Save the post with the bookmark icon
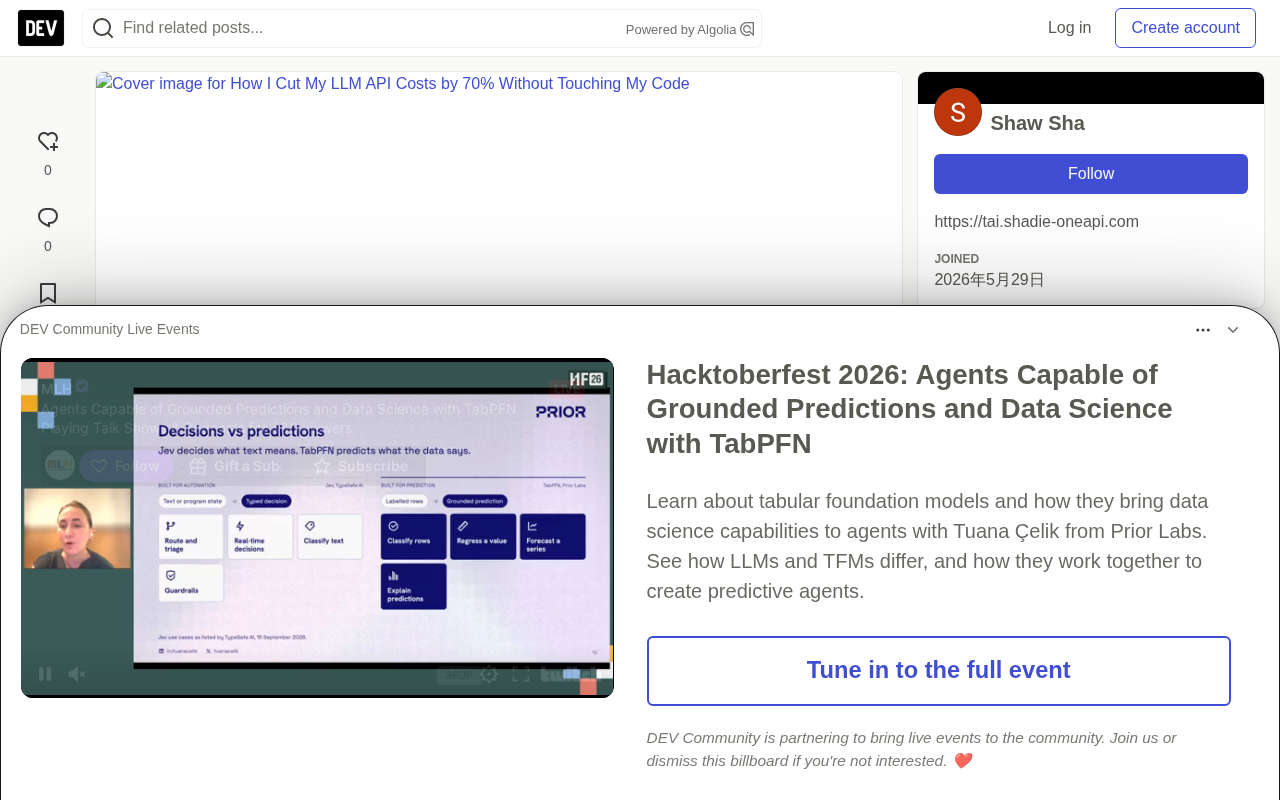Screen dimensions: 1280x800 [x=48, y=293]
